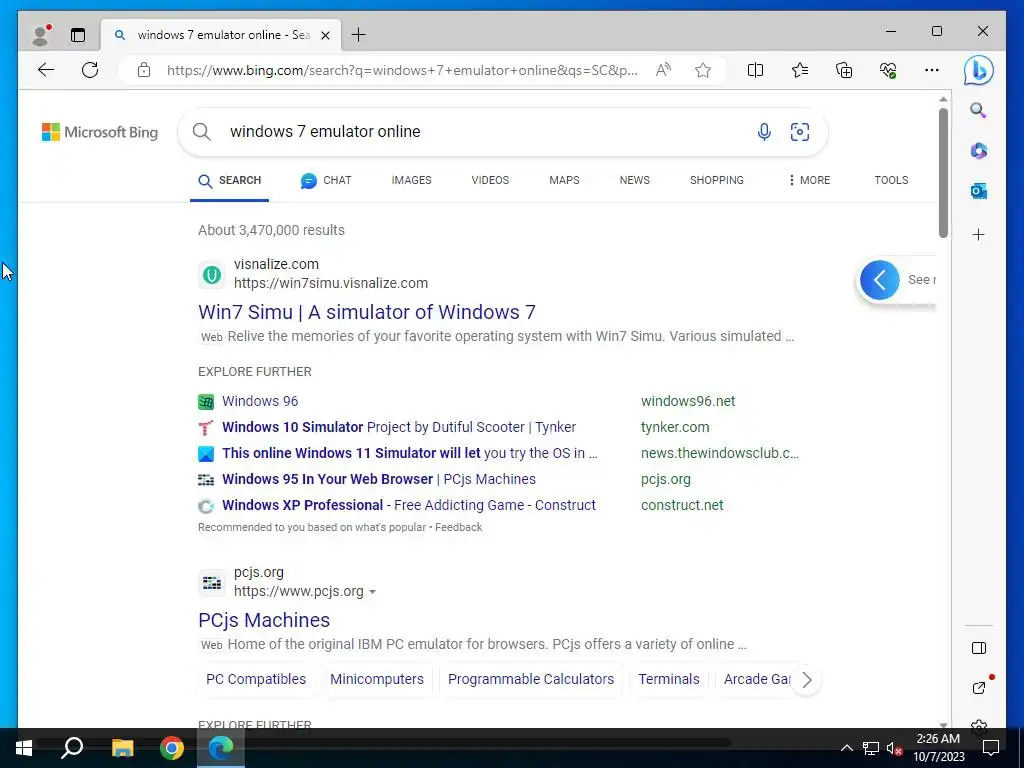Open Windows 10 Simulator Tynker link
Image resolution: width=1024 pixels, height=768 pixels.
(x=398, y=427)
